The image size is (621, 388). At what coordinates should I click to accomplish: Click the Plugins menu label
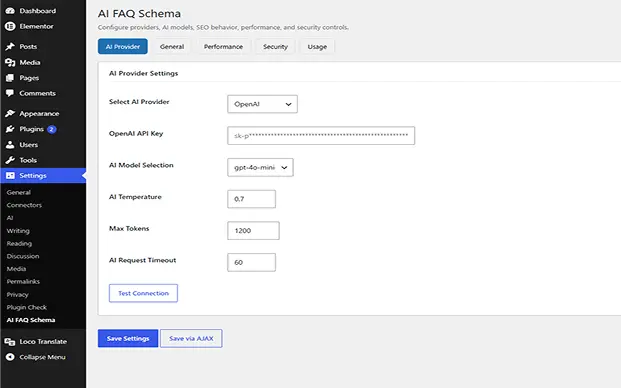(31, 129)
